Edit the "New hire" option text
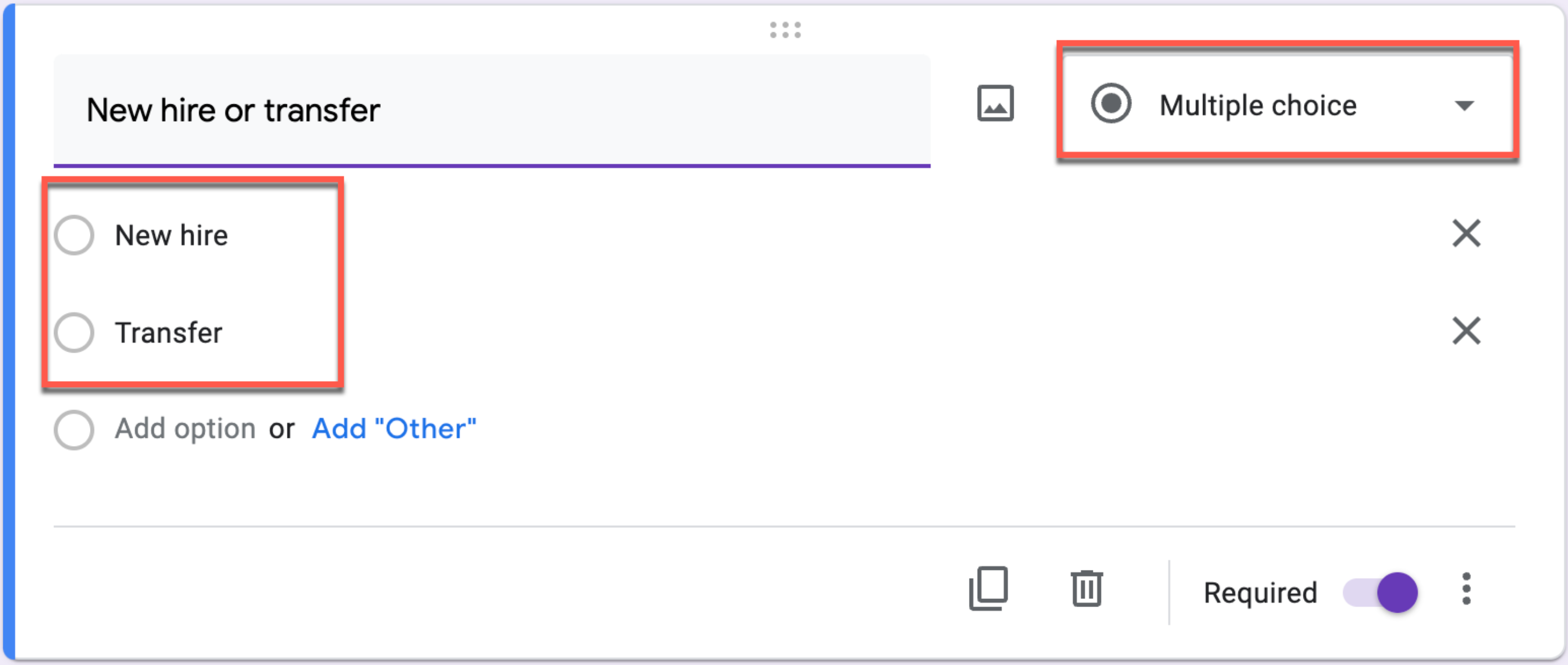 [x=172, y=236]
